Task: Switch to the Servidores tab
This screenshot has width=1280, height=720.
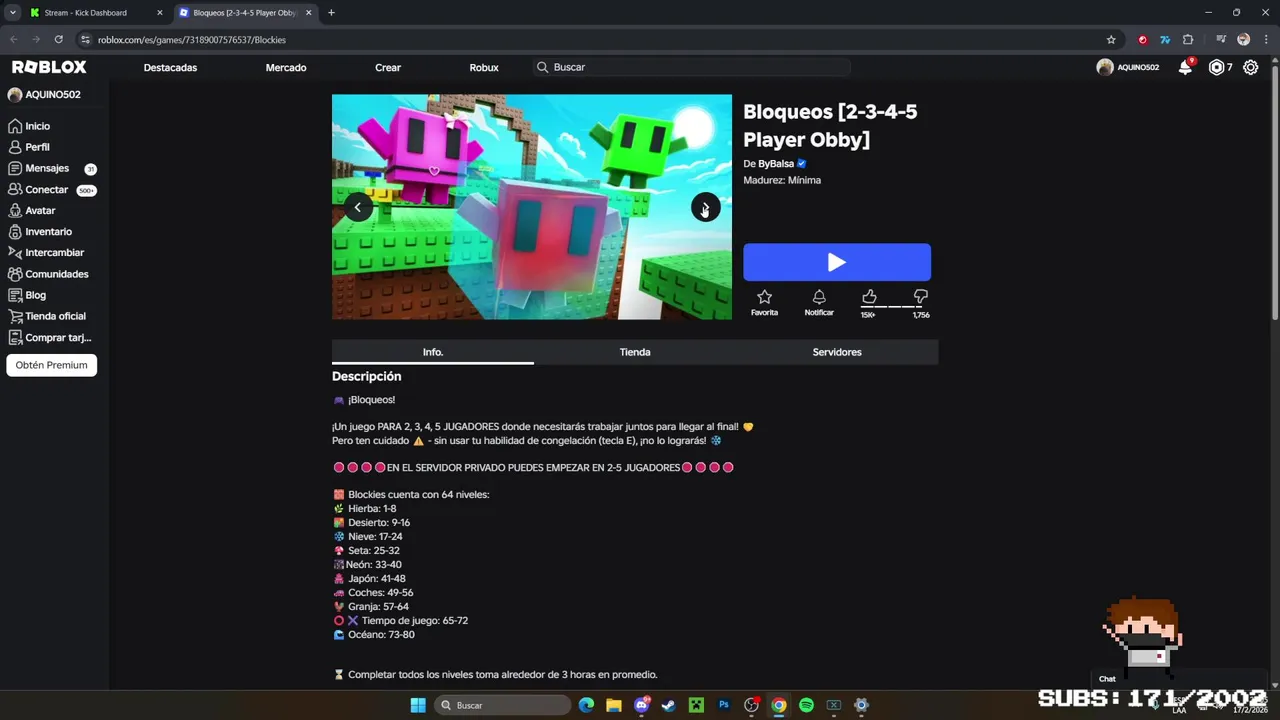Action: point(837,352)
